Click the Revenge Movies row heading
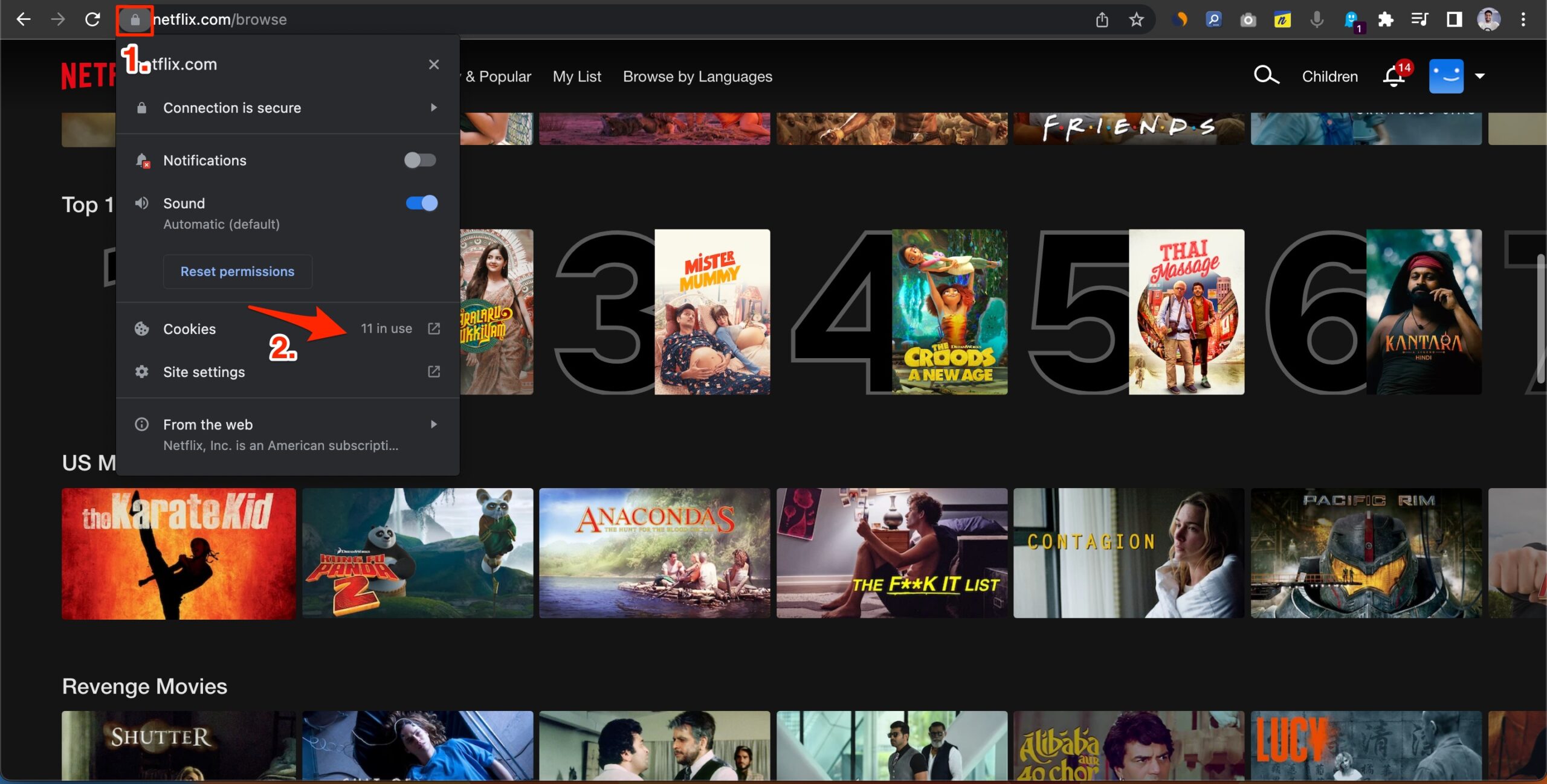 pos(144,686)
